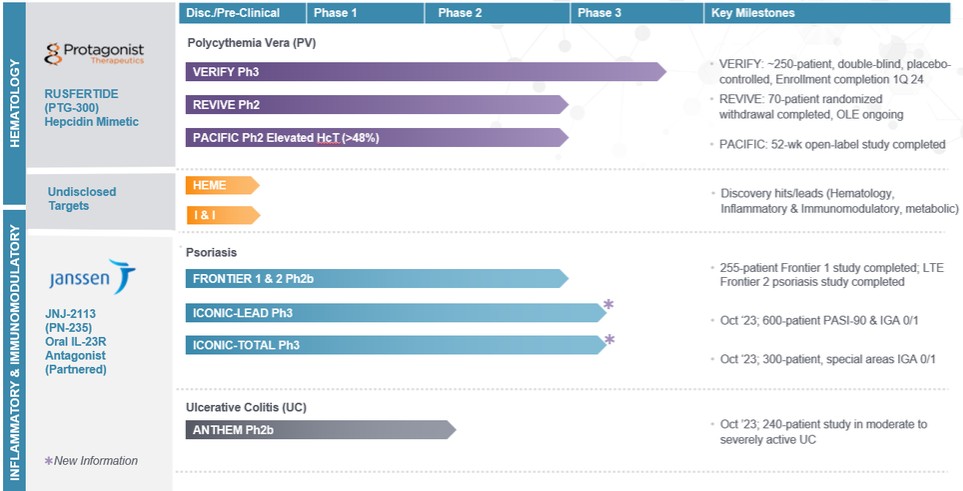Click the asterisk beside ICONIC-TOTAL Ph3 bar
This screenshot has width=963, height=491.
pos(609,339)
